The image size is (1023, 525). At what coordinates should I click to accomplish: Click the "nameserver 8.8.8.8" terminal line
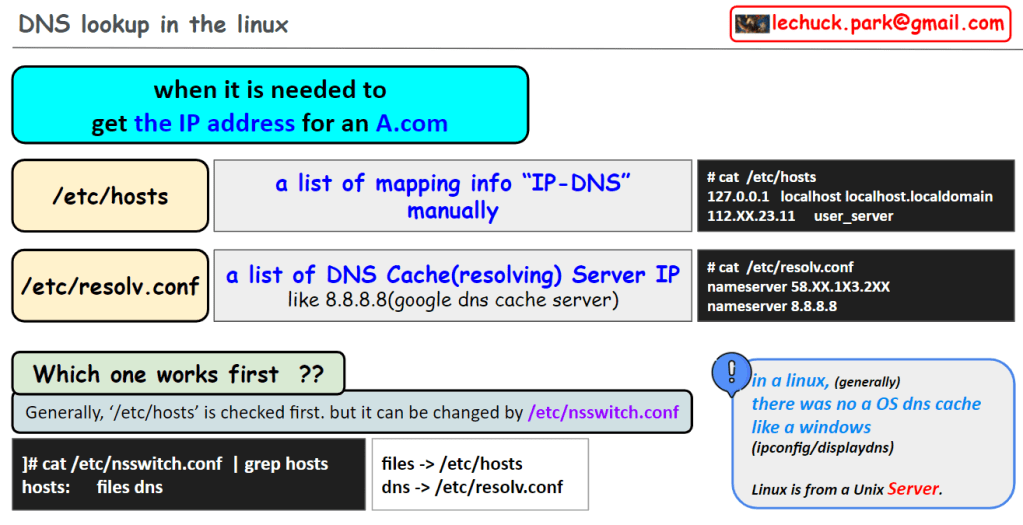(x=771, y=306)
